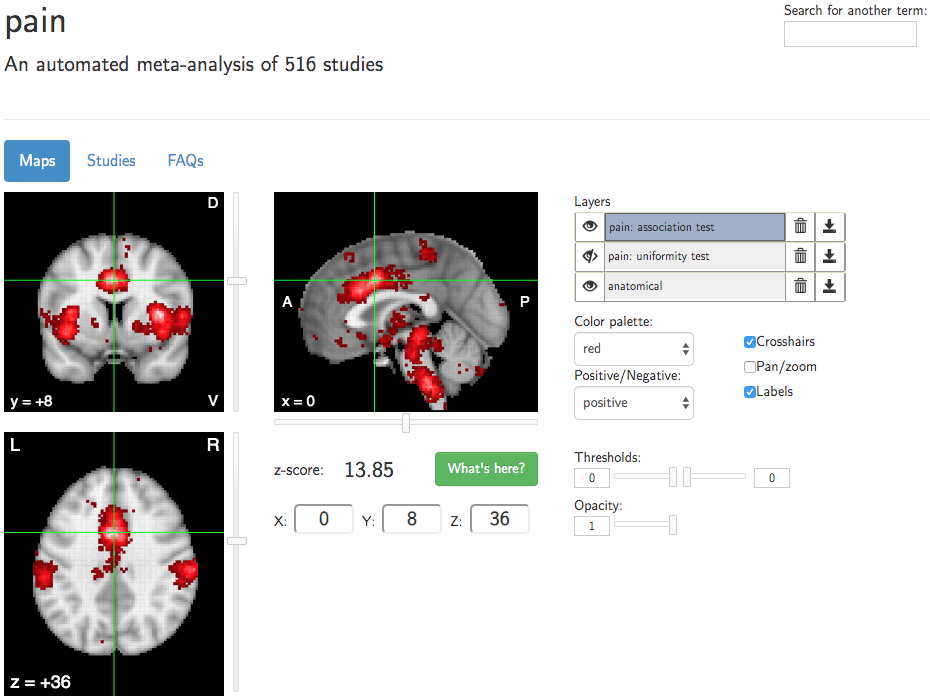Download the pain: association test map
The height and width of the screenshot is (700, 930).
click(x=830, y=227)
